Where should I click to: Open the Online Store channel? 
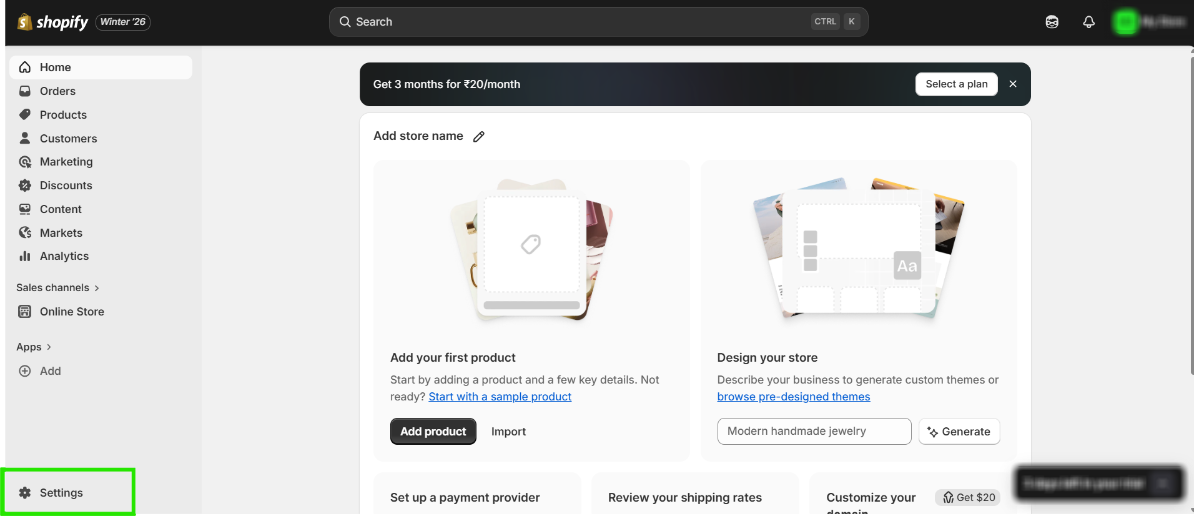point(71,312)
